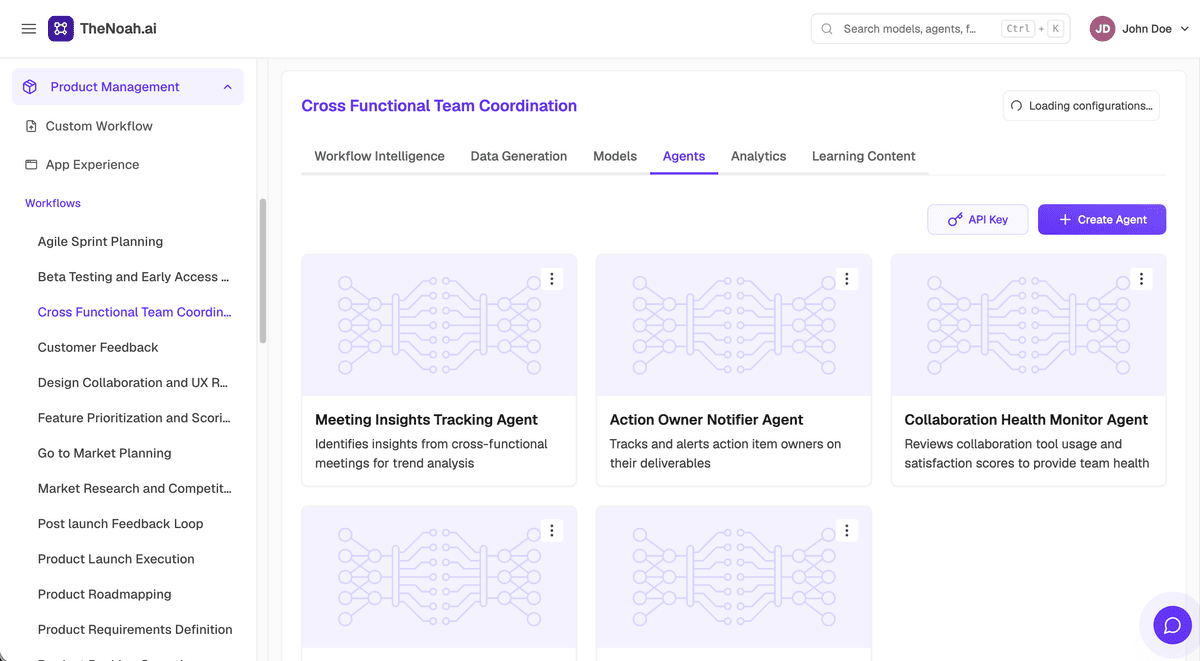The width and height of the screenshot is (1200, 661).
Task: Click the loading spinner icon
Action: click(1017, 106)
